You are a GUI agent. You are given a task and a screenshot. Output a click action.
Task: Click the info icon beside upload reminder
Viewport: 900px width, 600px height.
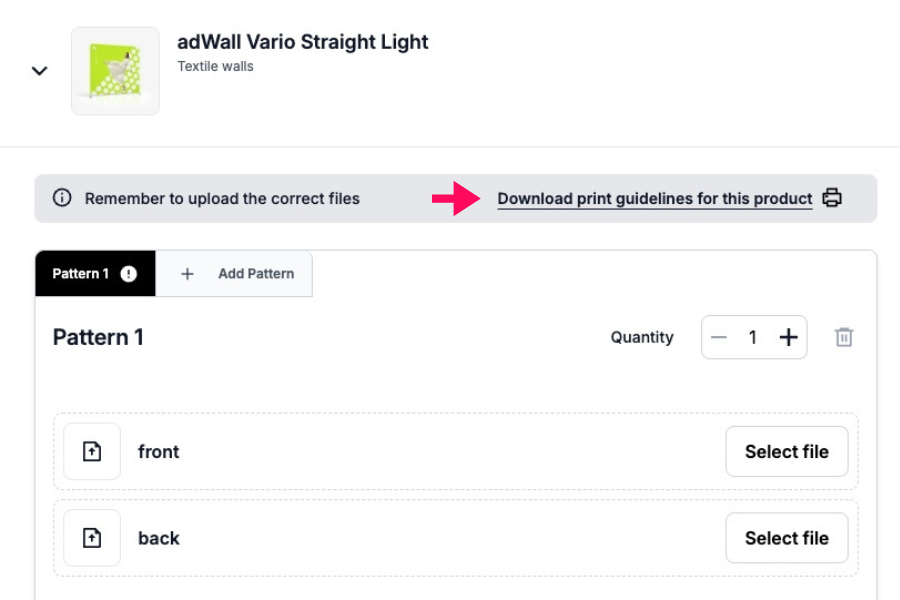[x=62, y=198]
